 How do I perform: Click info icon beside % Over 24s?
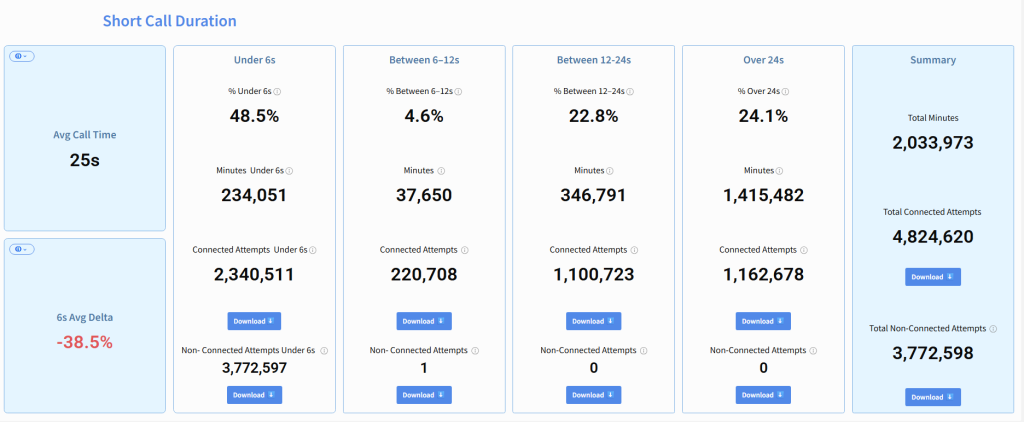coord(785,91)
